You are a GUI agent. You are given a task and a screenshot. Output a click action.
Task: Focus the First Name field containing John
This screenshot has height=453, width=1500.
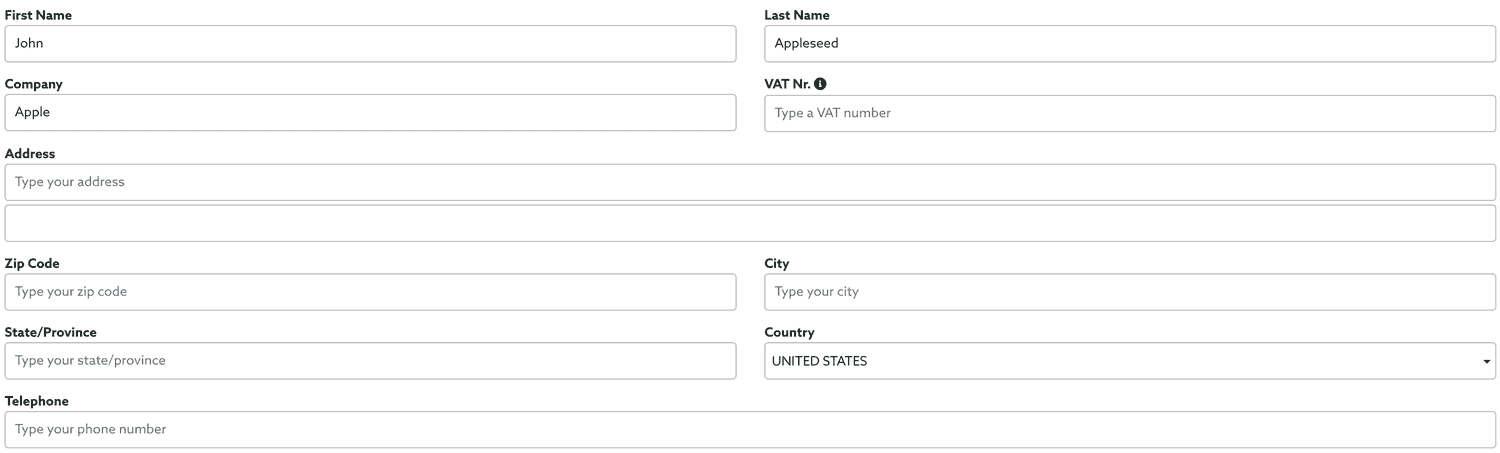point(370,44)
